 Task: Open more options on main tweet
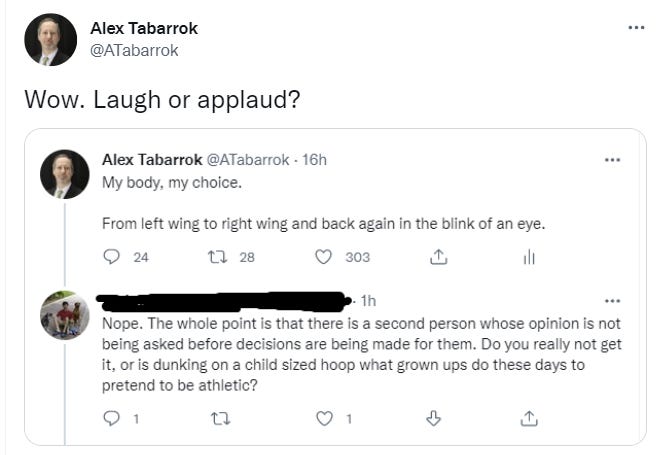pyautogui.click(x=635, y=27)
